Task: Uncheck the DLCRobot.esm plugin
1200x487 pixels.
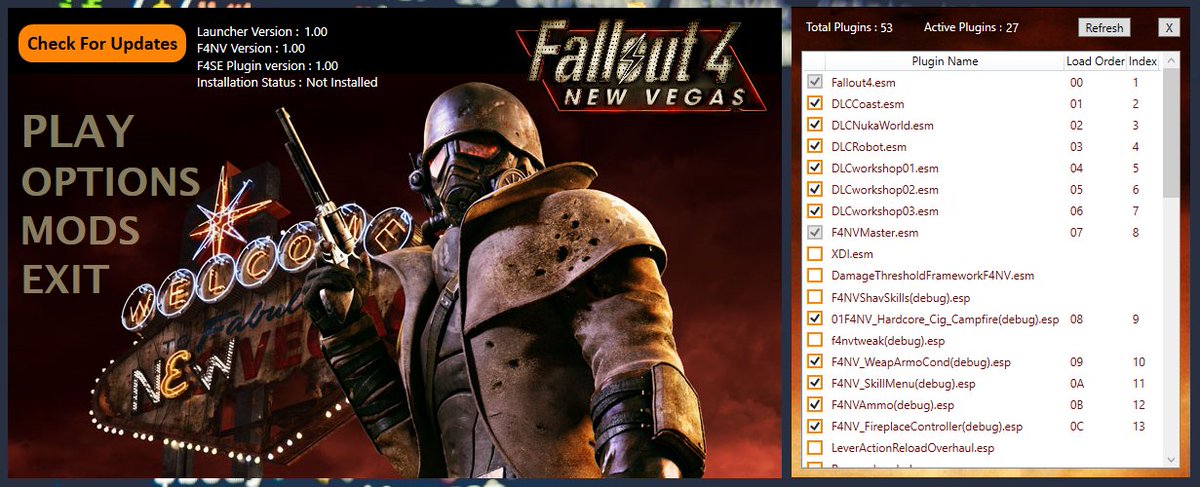Action: pos(815,147)
